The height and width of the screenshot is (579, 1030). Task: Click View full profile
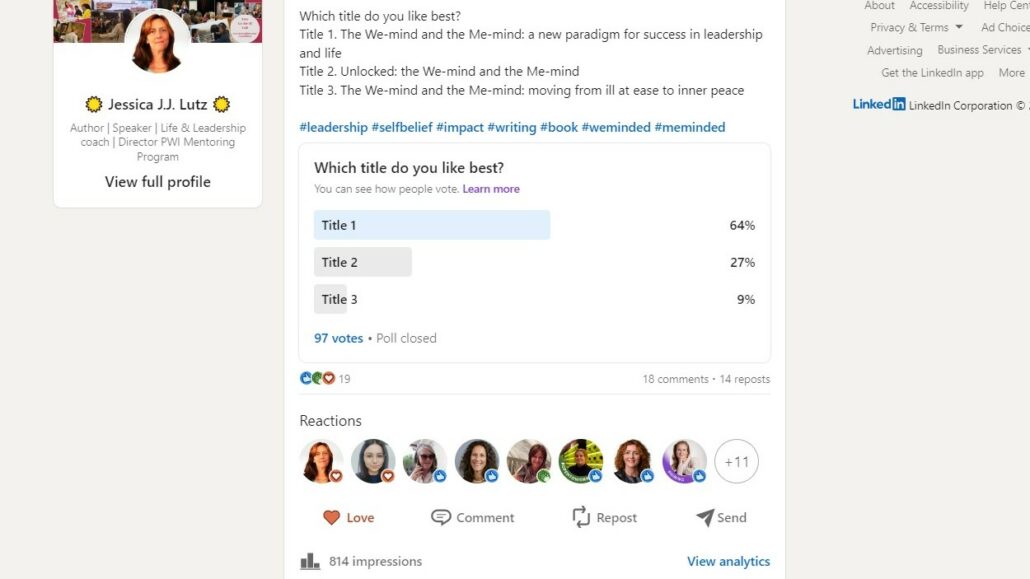[158, 181]
